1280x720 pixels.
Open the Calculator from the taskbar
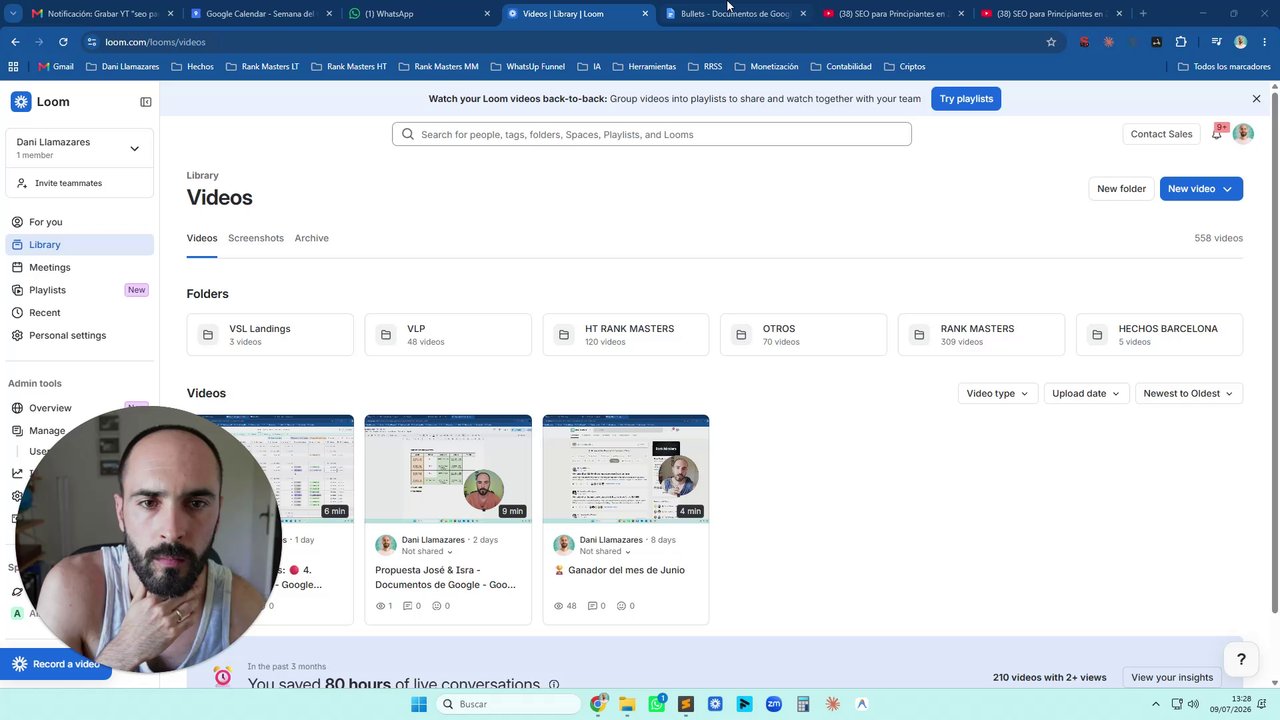click(x=803, y=704)
